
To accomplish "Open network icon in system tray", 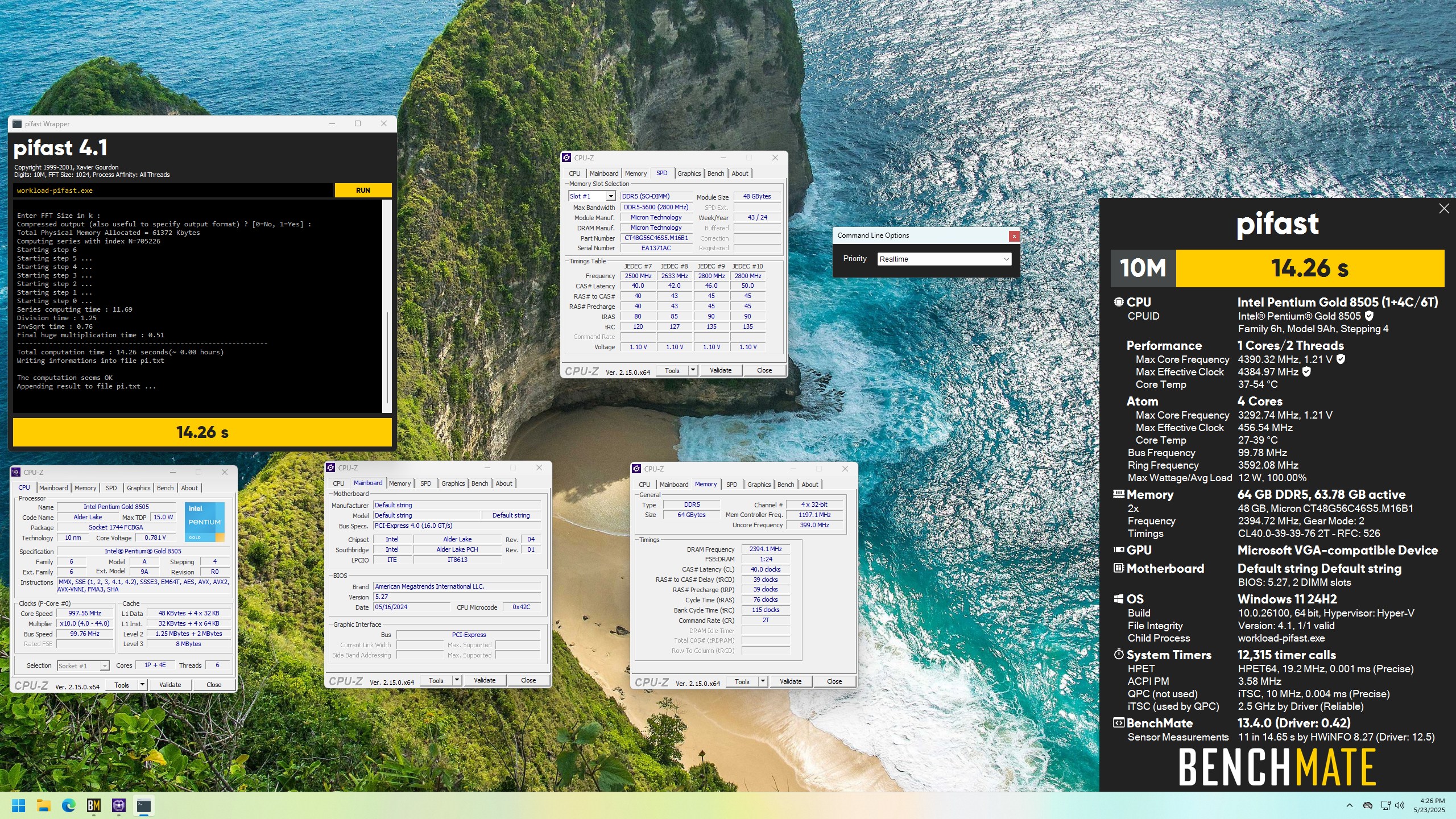I will coord(1385,805).
